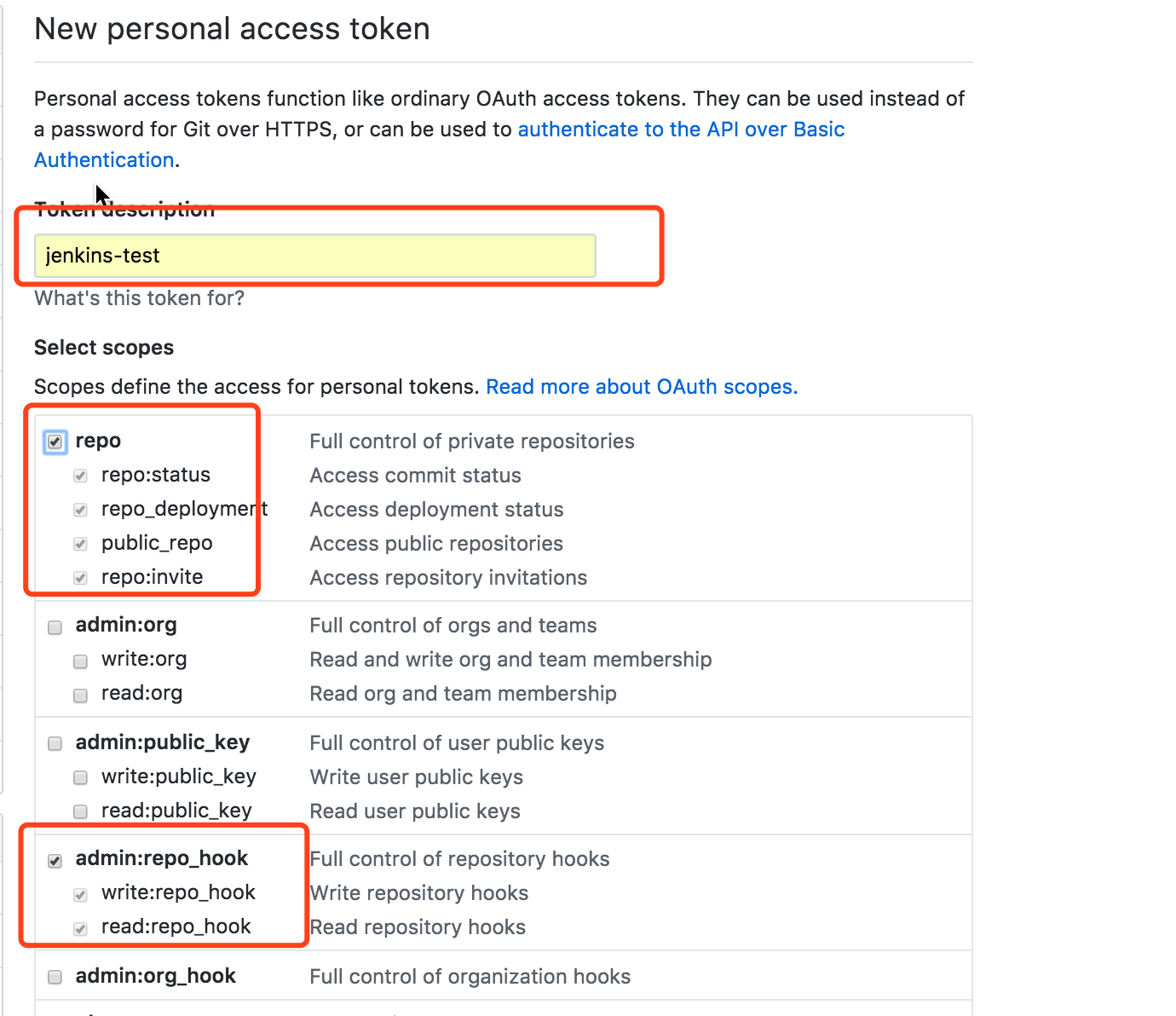Enable the admin:org_hook scope

tap(55, 977)
